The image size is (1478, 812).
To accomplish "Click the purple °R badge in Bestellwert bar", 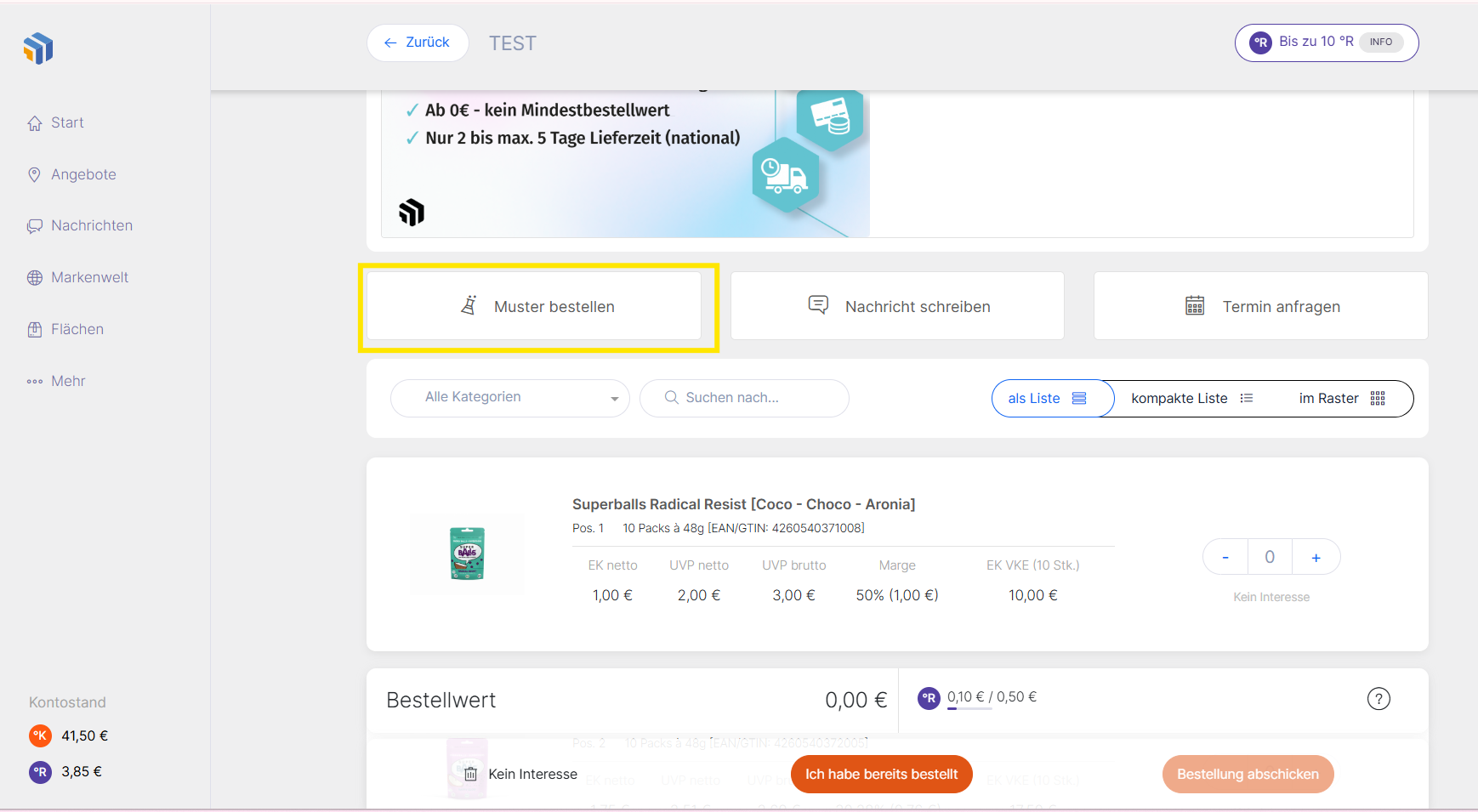I will click(929, 698).
